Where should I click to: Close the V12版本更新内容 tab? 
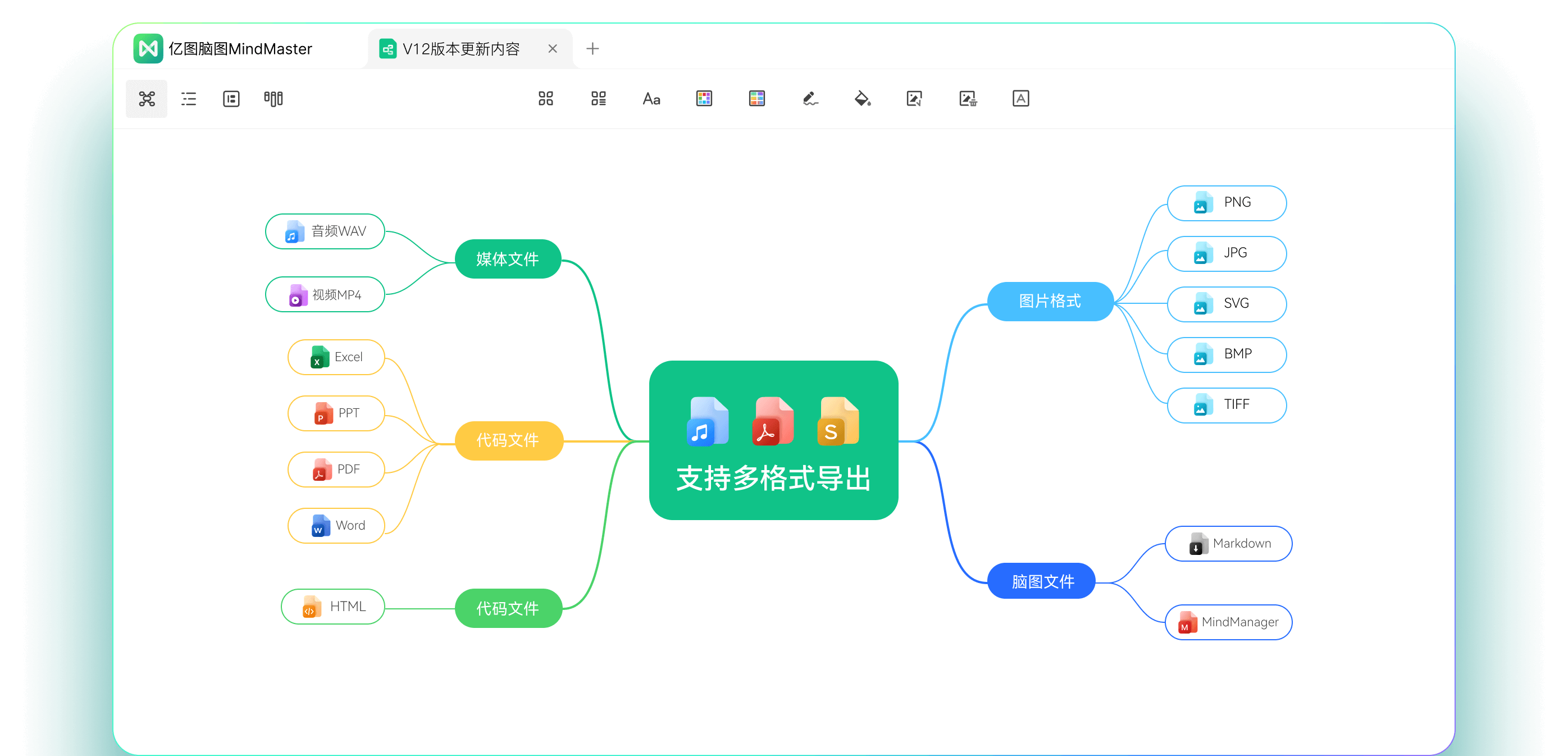tap(552, 49)
